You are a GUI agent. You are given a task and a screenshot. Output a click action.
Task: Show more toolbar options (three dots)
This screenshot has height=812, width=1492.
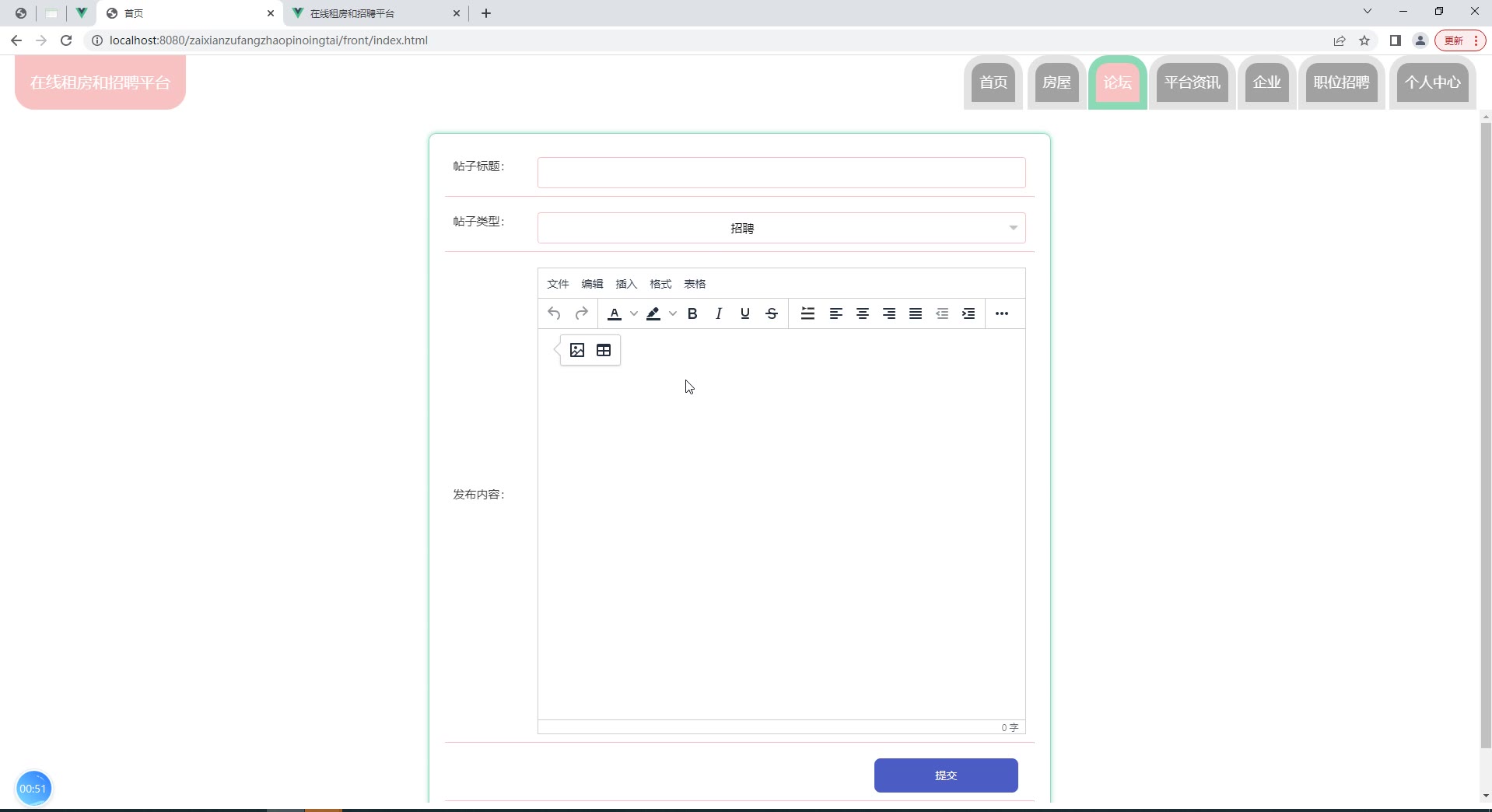[x=1002, y=313]
